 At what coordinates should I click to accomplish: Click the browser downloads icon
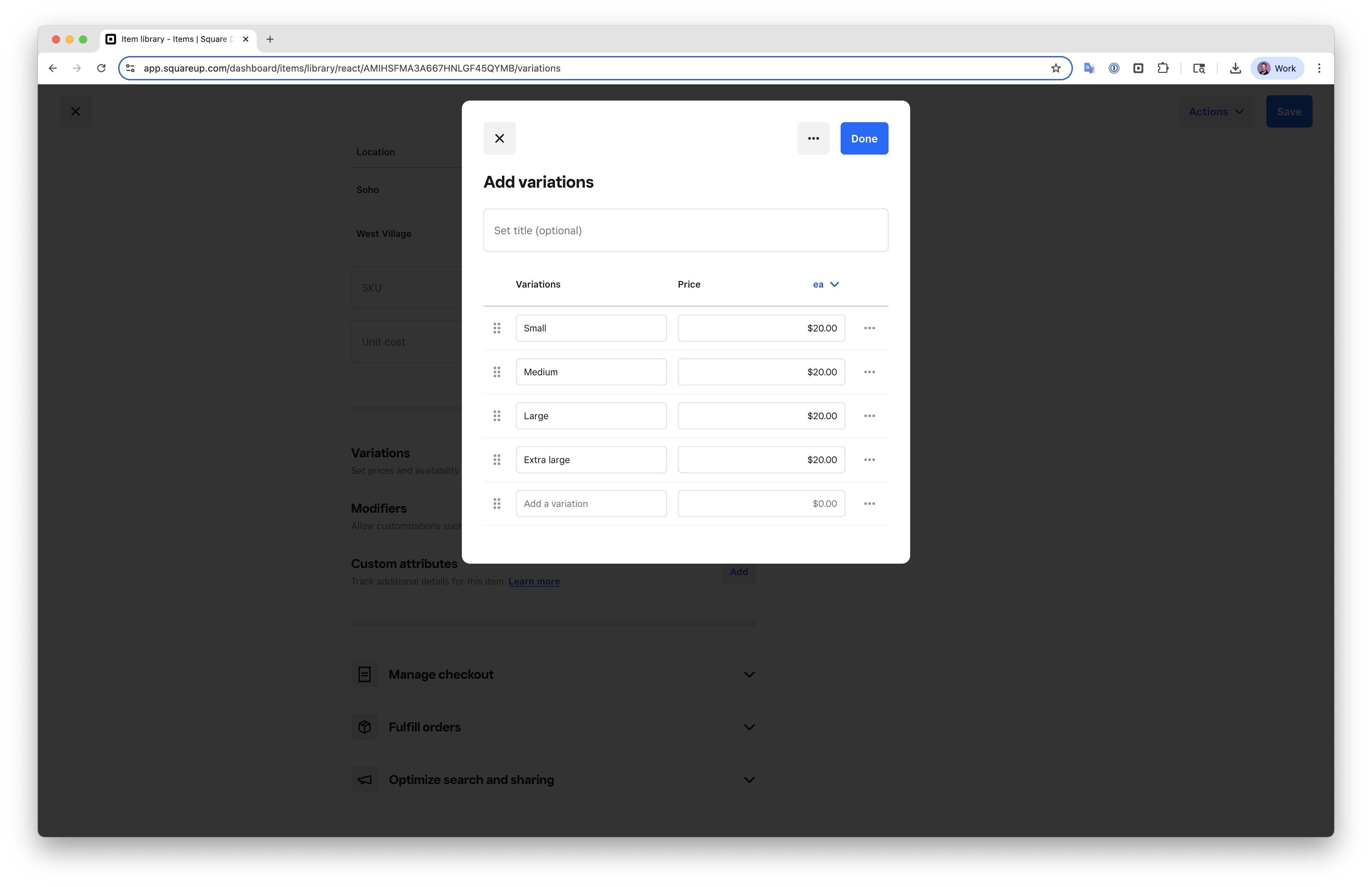click(x=1235, y=68)
